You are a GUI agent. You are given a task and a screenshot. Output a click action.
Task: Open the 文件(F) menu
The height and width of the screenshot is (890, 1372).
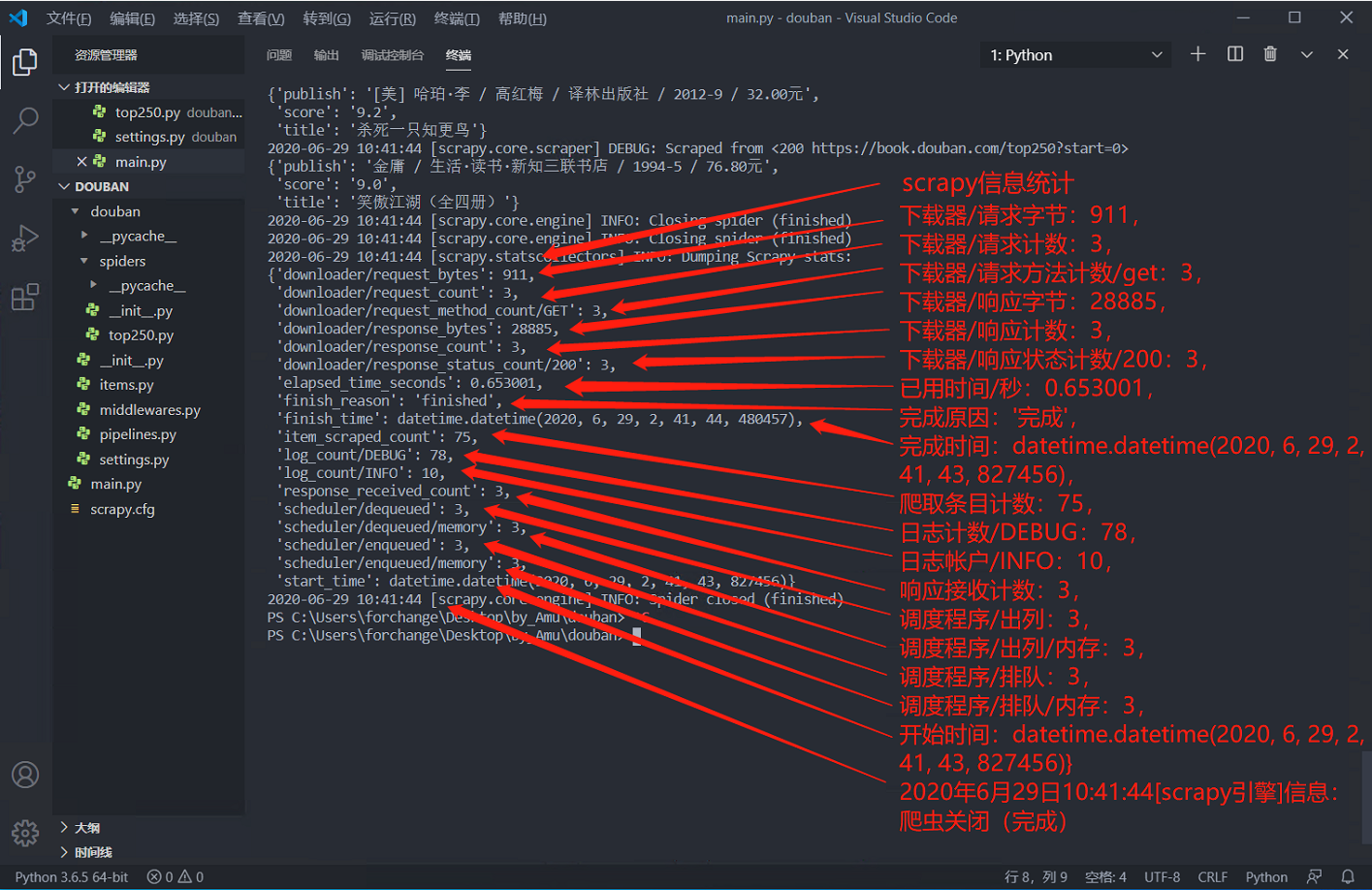point(69,18)
